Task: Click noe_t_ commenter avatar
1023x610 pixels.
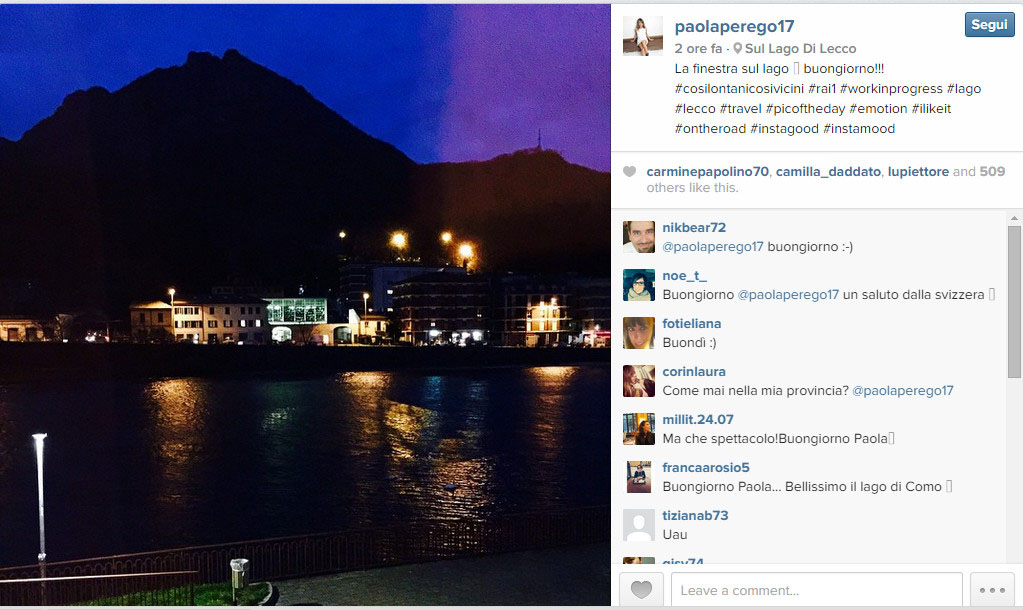Action: point(639,285)
